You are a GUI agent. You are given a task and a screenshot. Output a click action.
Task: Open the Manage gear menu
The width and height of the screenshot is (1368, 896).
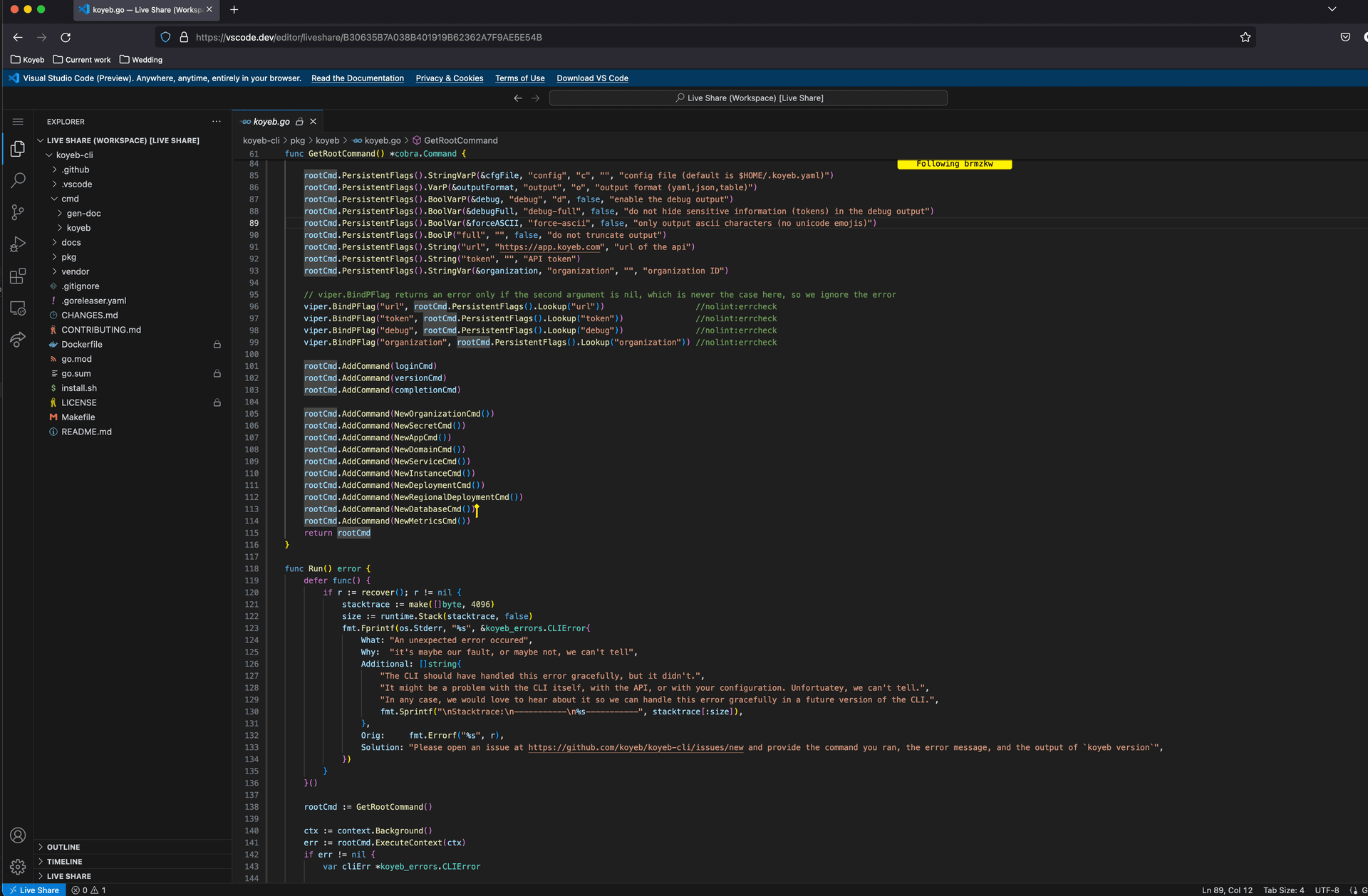tap(18, 867)
